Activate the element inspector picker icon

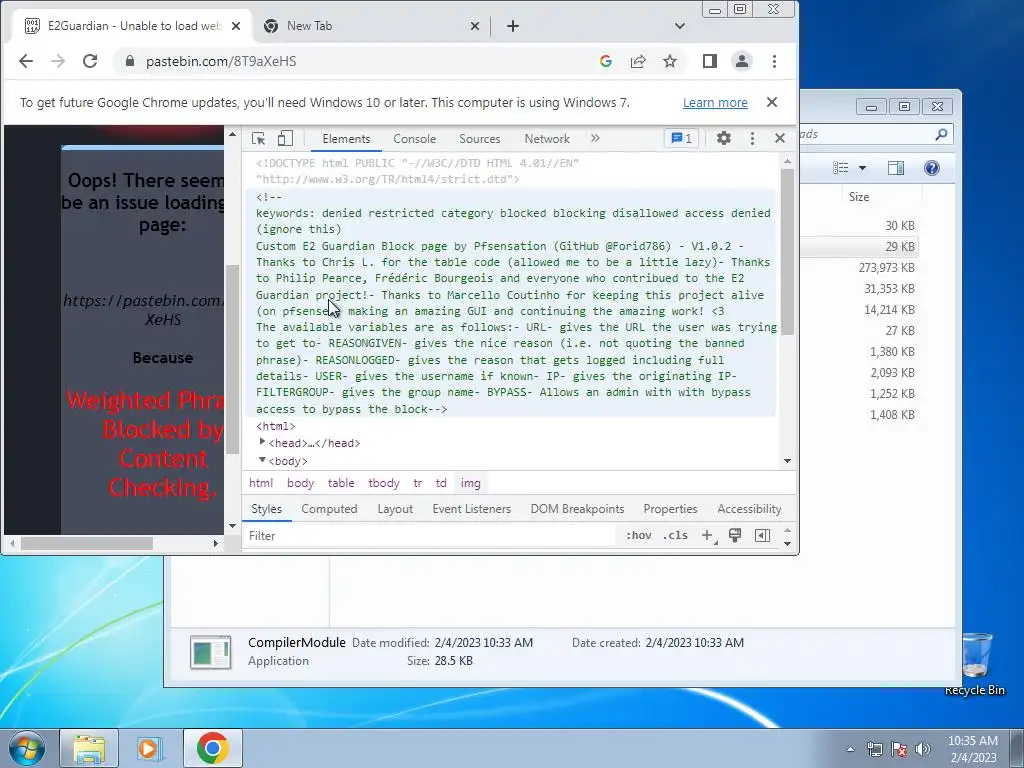pos(259,138)
